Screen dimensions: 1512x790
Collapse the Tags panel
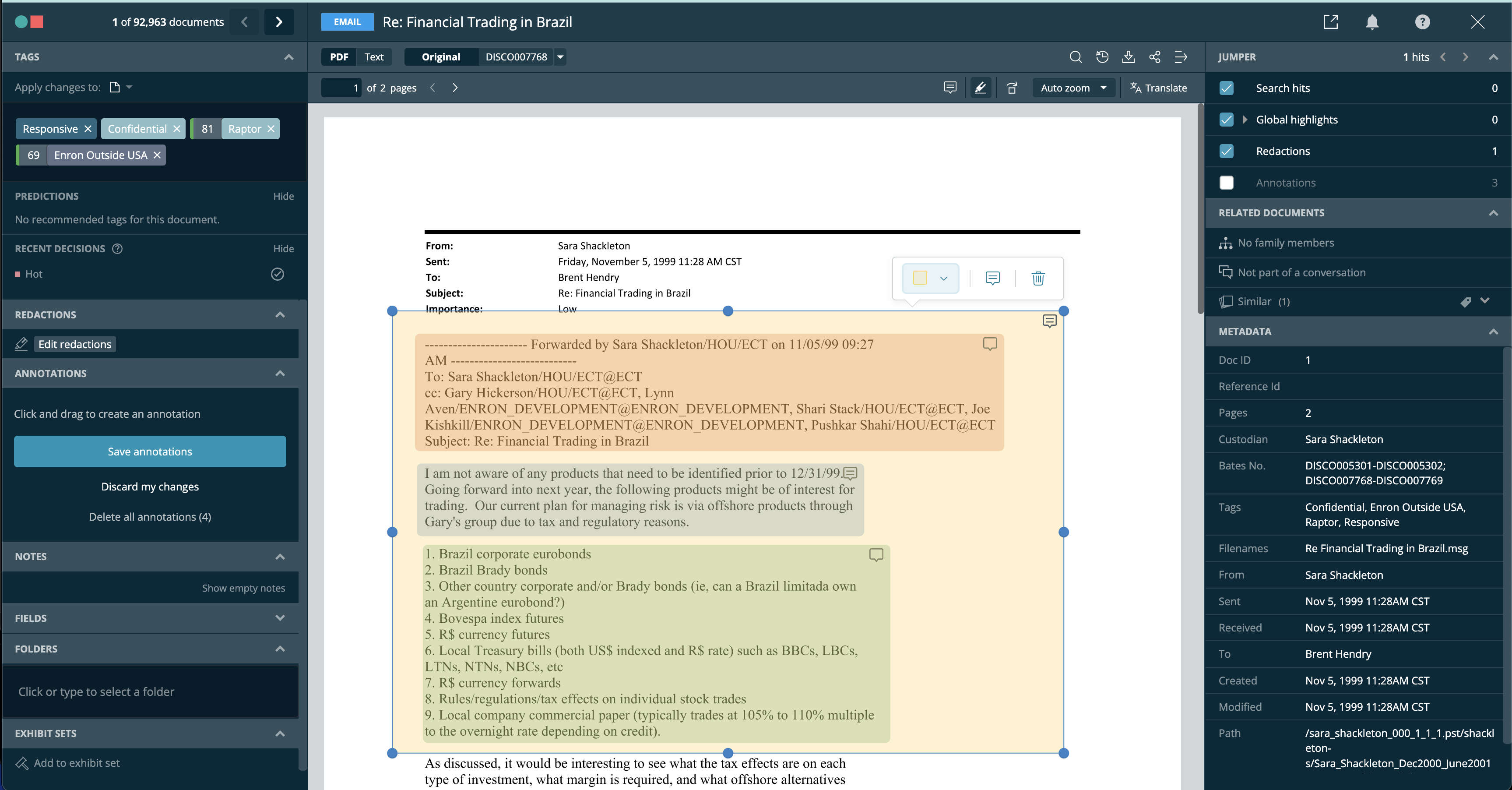289,57
